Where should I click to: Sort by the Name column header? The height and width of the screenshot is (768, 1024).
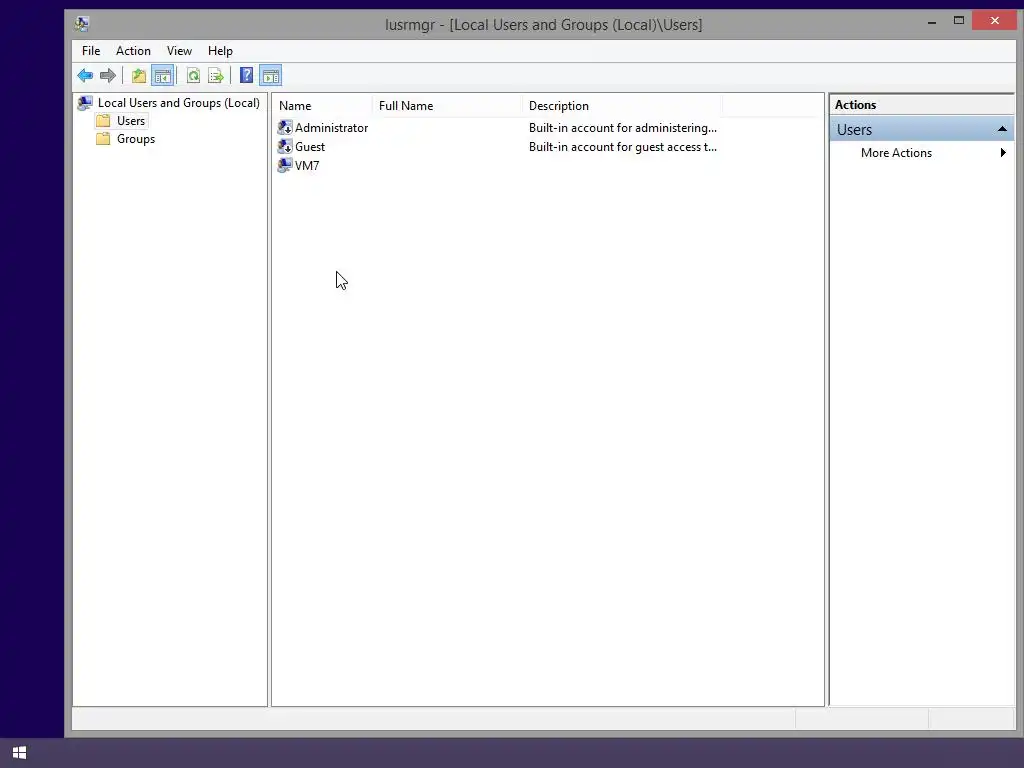pos(323,106)
